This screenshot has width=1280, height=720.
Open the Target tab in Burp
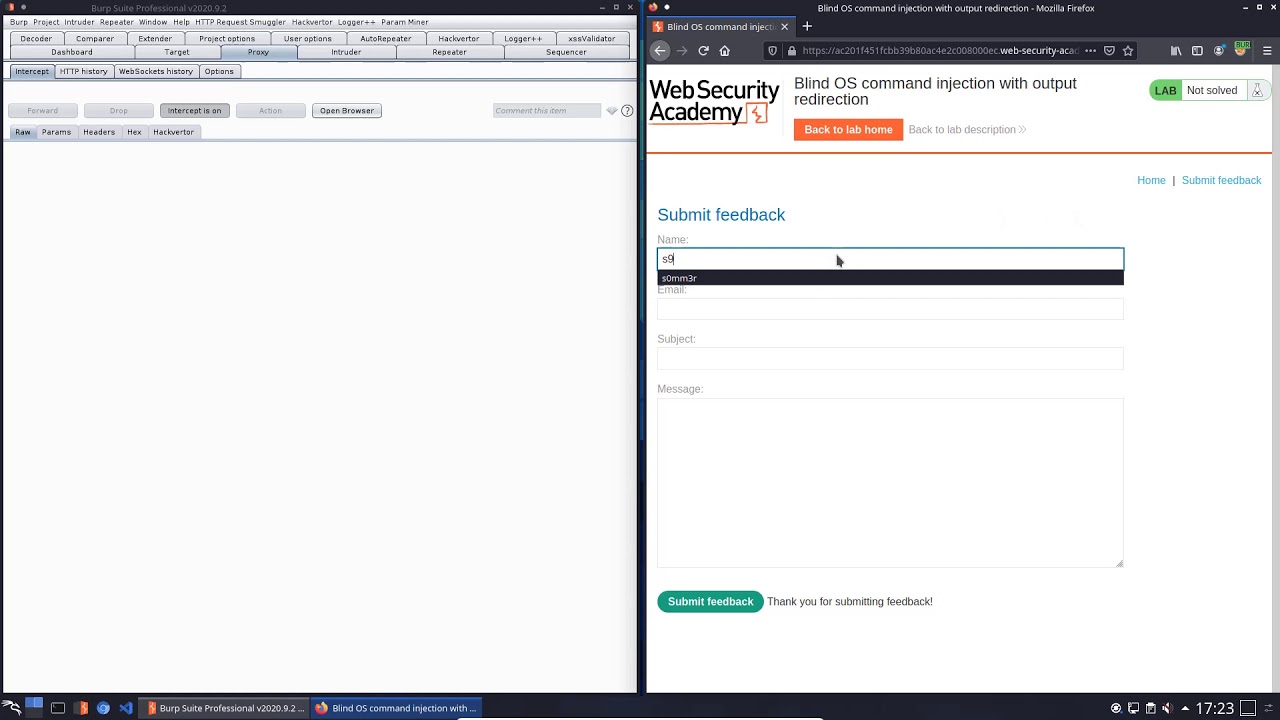(177, 52)
